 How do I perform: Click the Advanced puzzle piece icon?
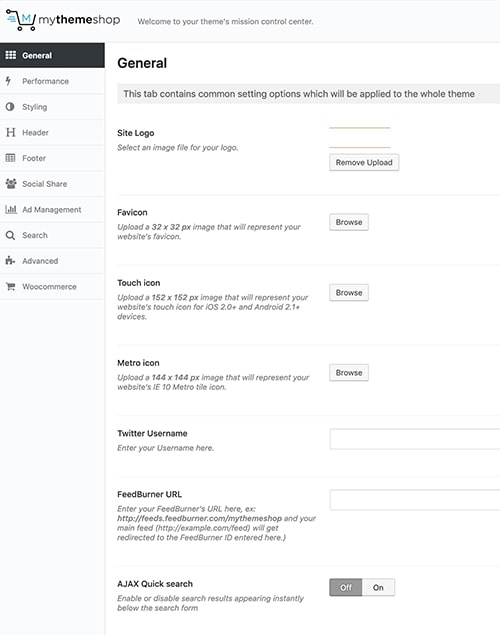point(10,261)
